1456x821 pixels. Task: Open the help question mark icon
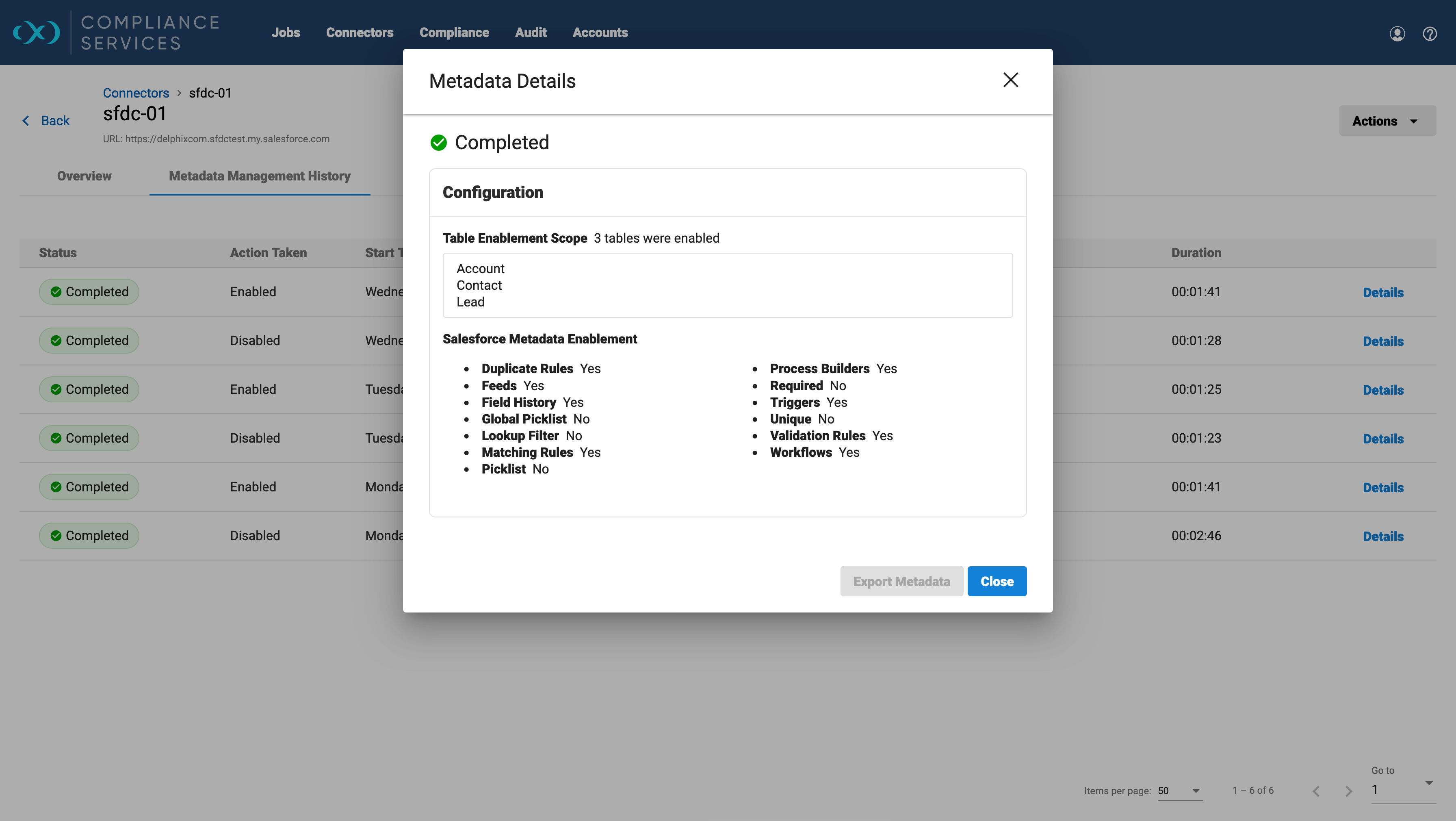pyautogui.click(x=1430, y=33)
